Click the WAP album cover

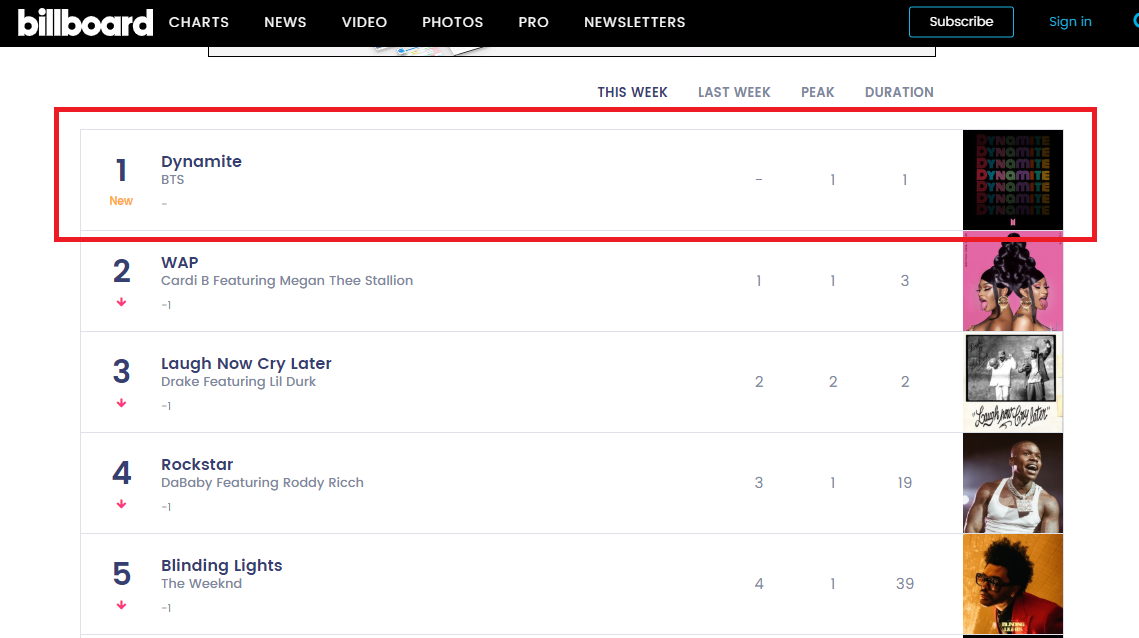[1013, 281]
